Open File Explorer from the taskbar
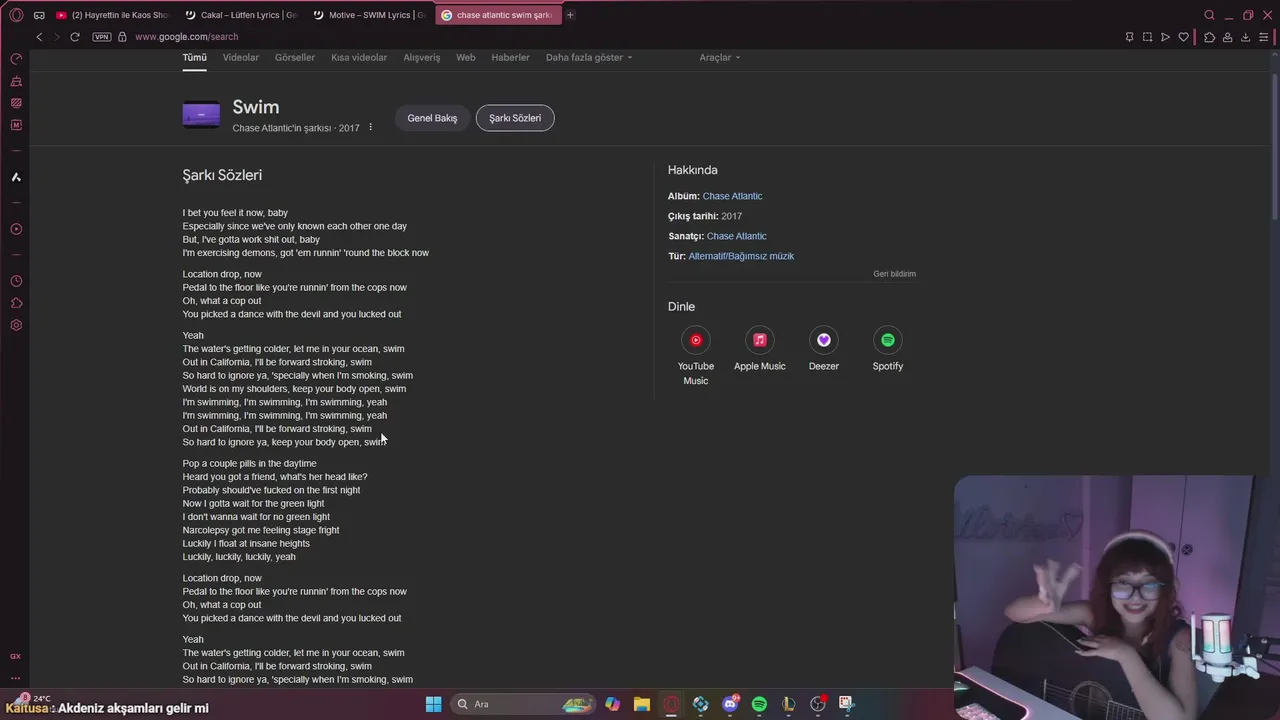1280x720 pixels. coord(641,704)
